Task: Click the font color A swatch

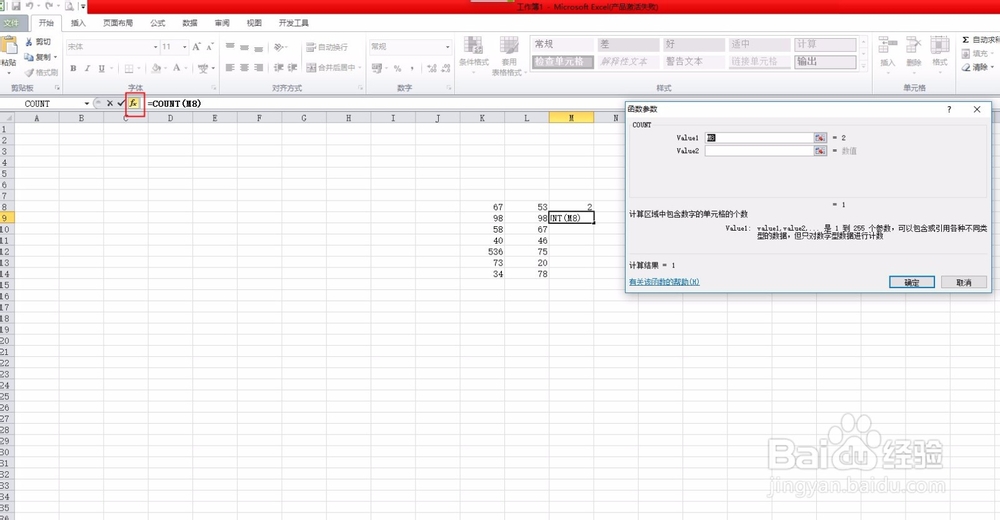Action: (177, 68)
